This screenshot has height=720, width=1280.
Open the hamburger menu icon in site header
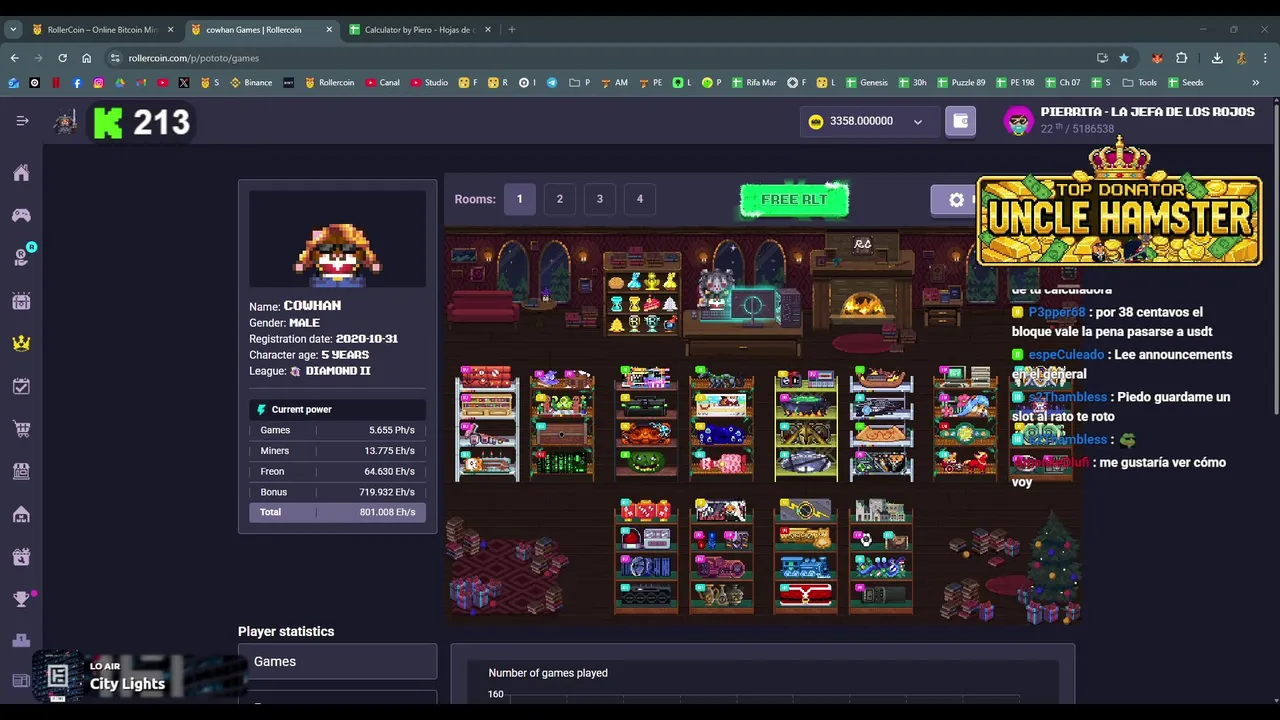coord(22,121)
